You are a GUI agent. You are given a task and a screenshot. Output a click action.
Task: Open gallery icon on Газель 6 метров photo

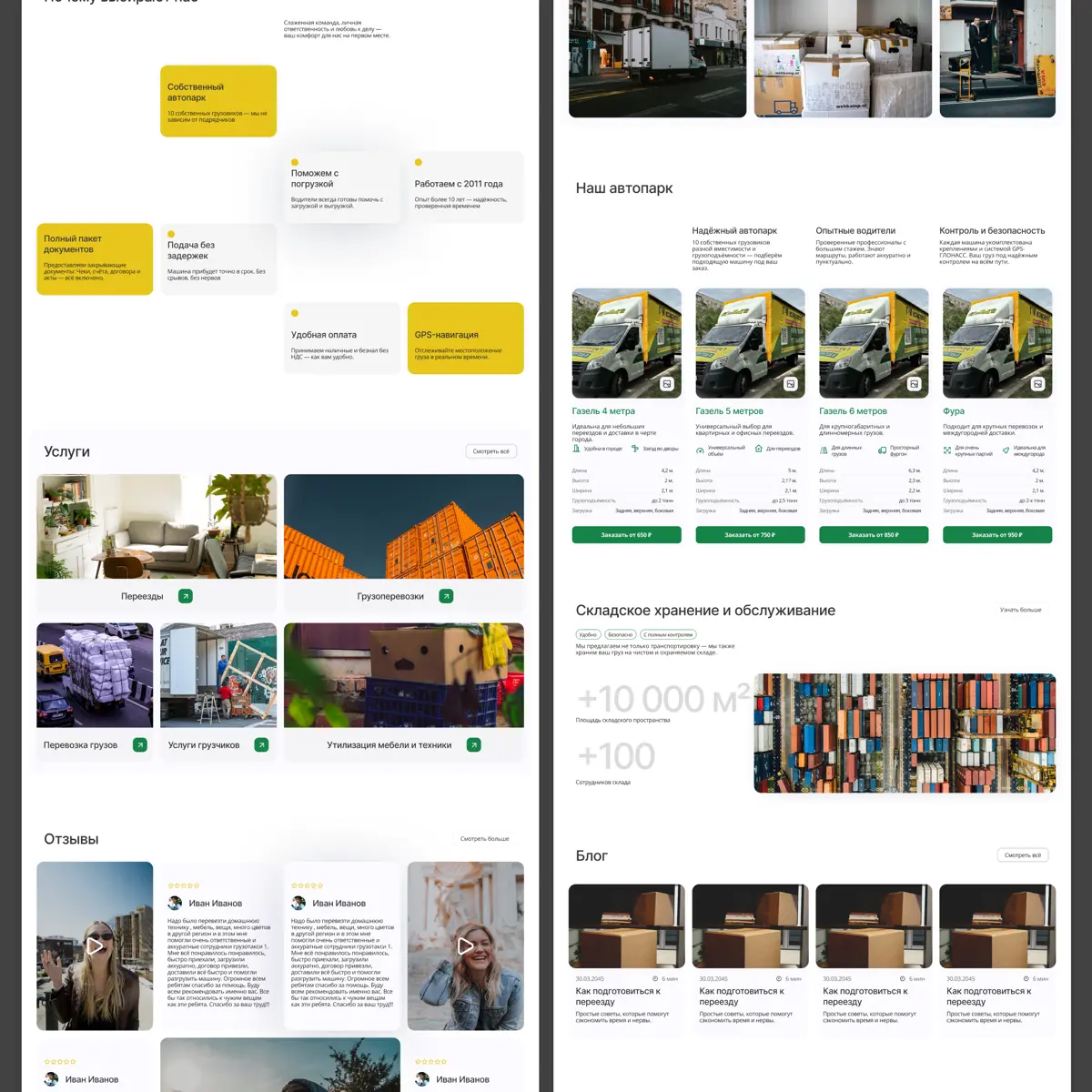(x=915, y=384)
